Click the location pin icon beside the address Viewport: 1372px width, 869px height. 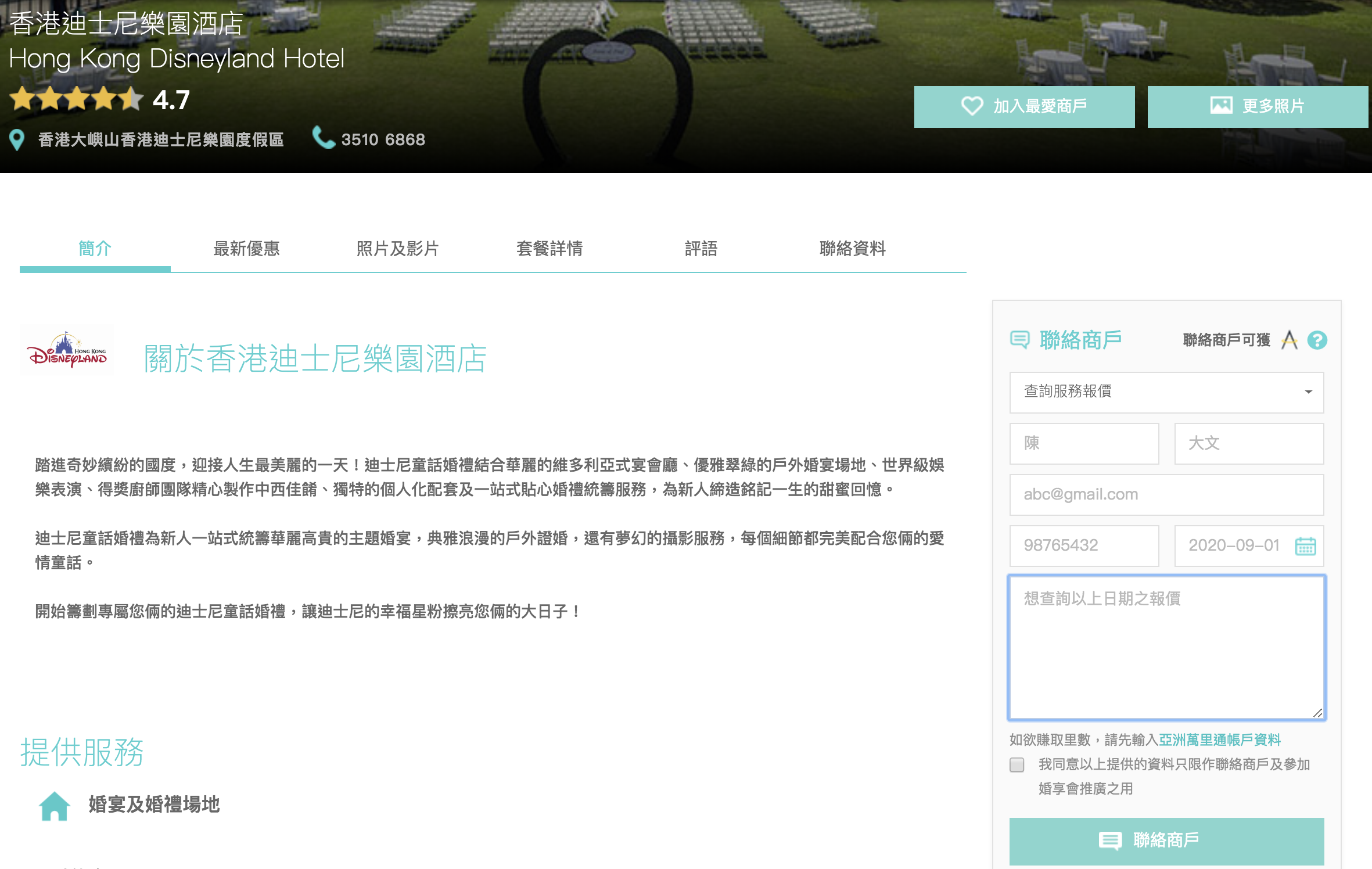[17, 140]
